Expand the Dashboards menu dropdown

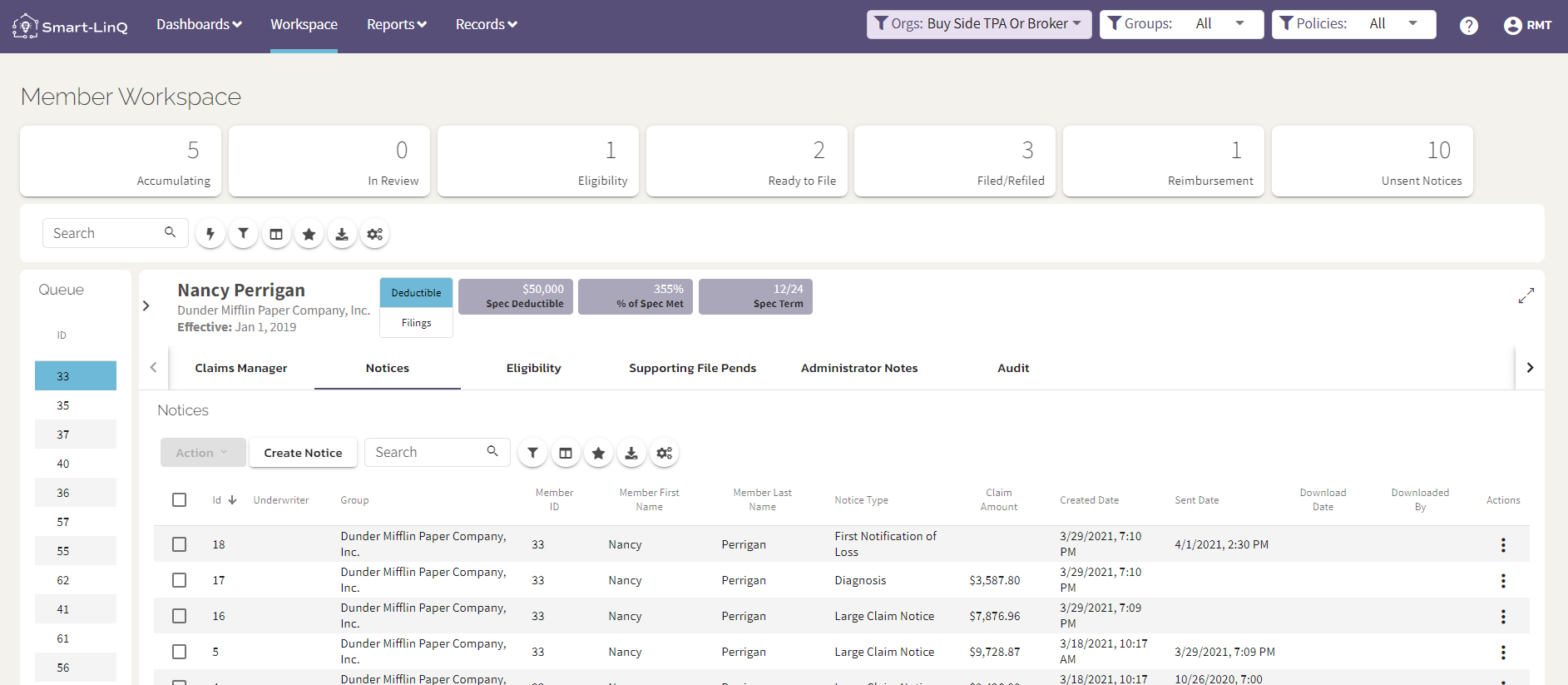[x=199, y=24]
